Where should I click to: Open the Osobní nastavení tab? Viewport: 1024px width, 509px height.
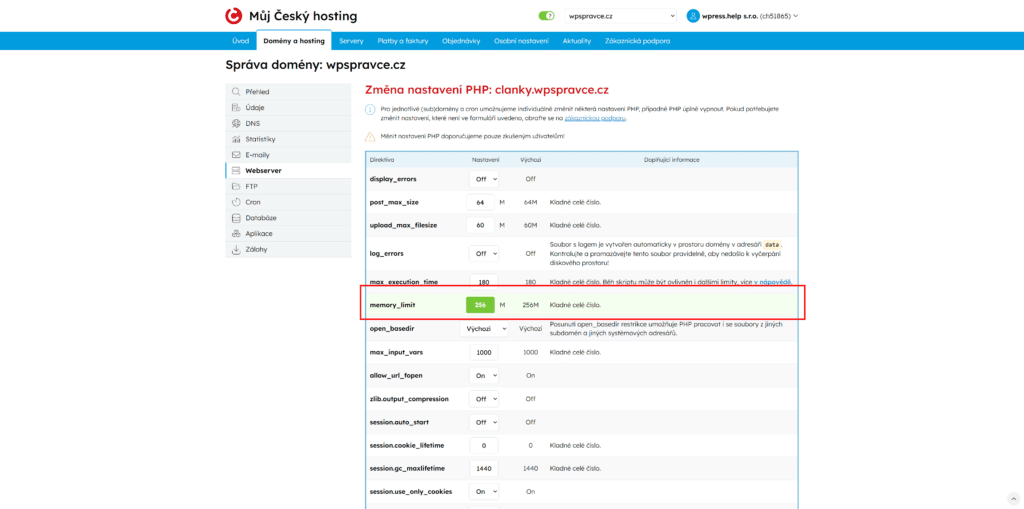[521, 41]
